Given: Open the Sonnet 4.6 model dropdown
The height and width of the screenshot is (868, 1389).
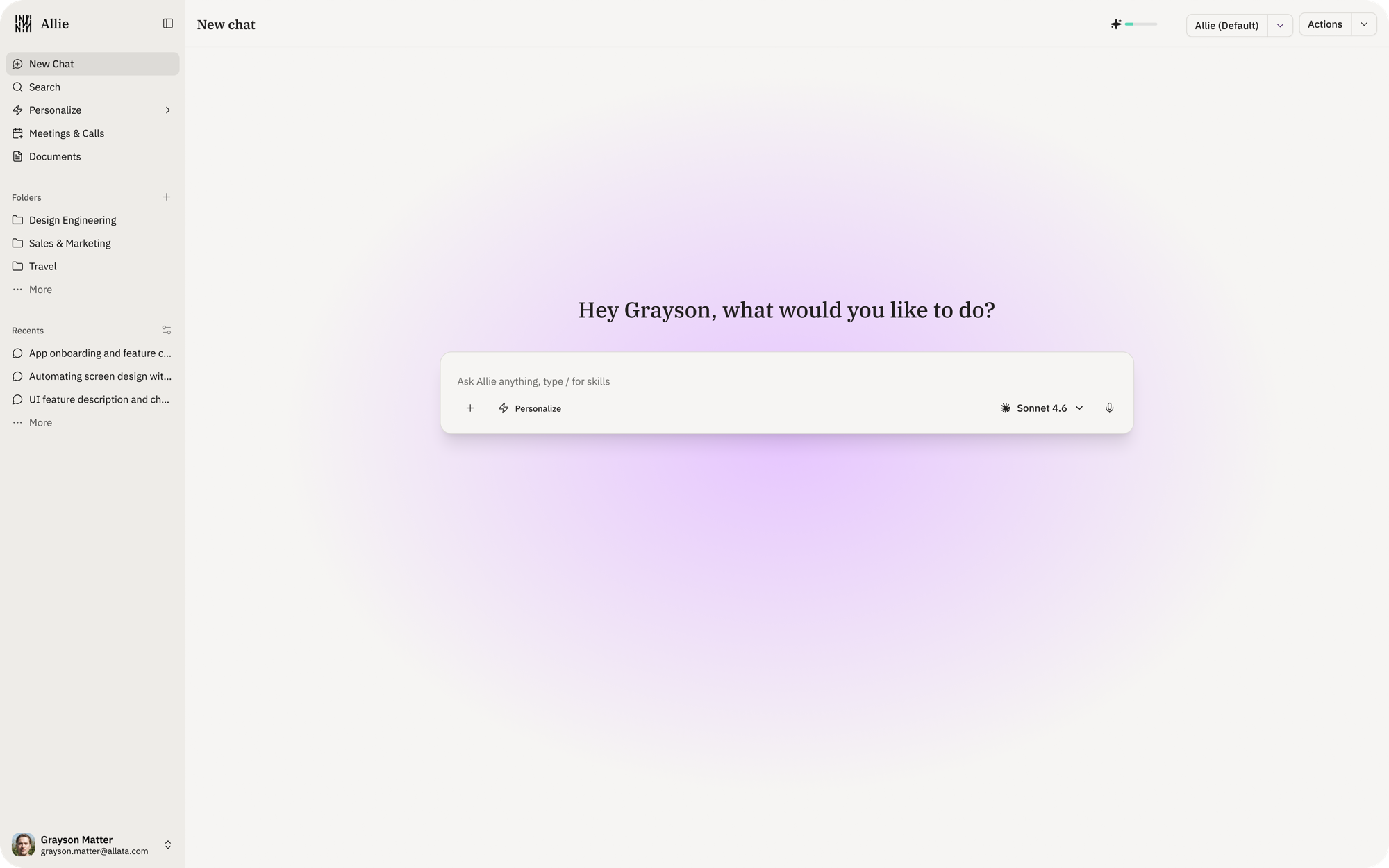Looking at the screenshot, I should click(x=1042, y=408).
